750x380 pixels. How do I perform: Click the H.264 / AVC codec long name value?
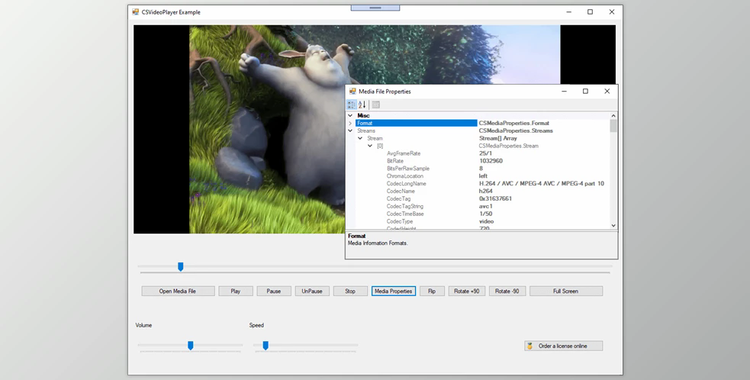tap(541, 184)
